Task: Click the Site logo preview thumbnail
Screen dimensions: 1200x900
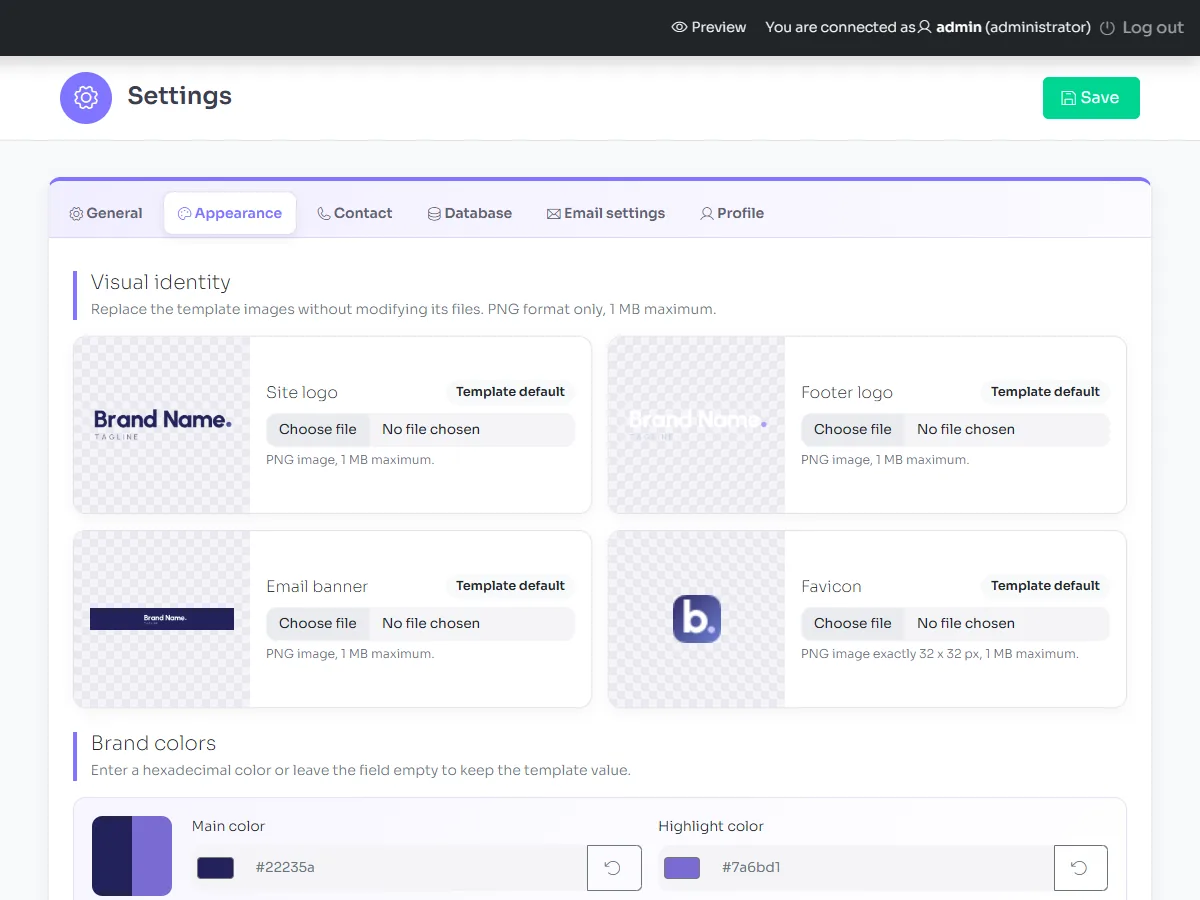Action: click(162, 425)
